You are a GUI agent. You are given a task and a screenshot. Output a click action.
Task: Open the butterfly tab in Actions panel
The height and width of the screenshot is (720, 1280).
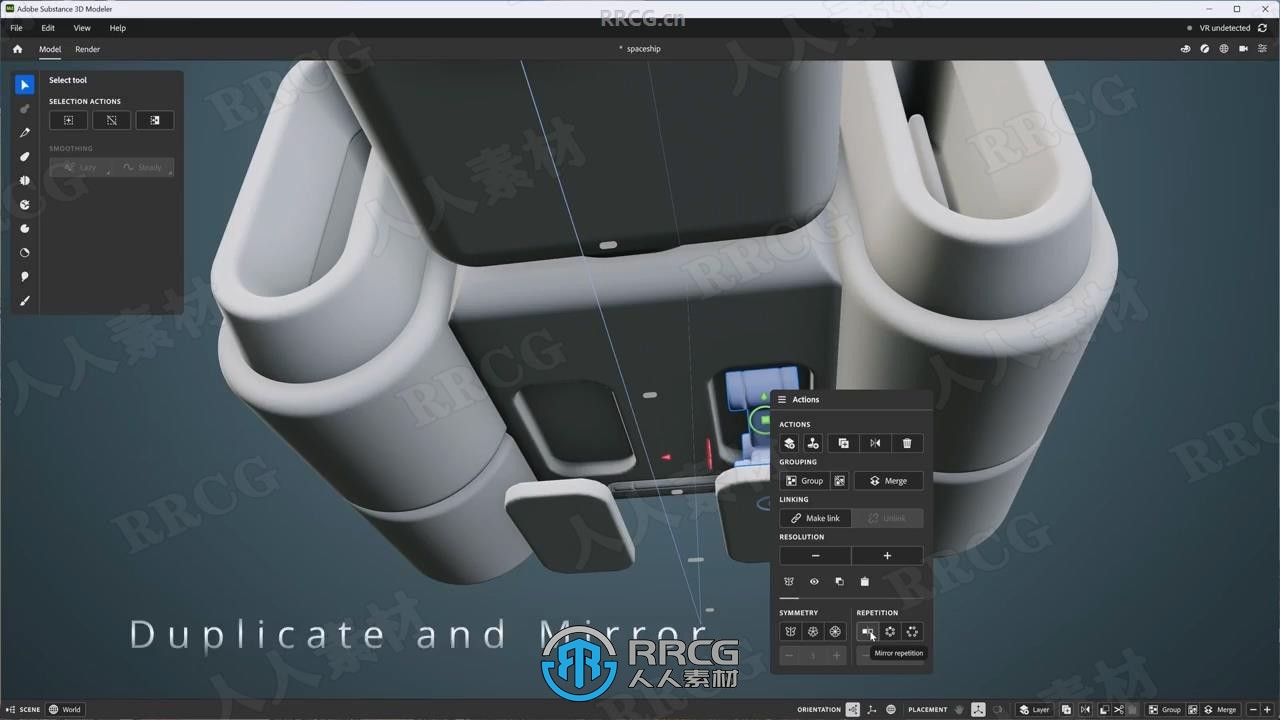click(x=789, y=582)
